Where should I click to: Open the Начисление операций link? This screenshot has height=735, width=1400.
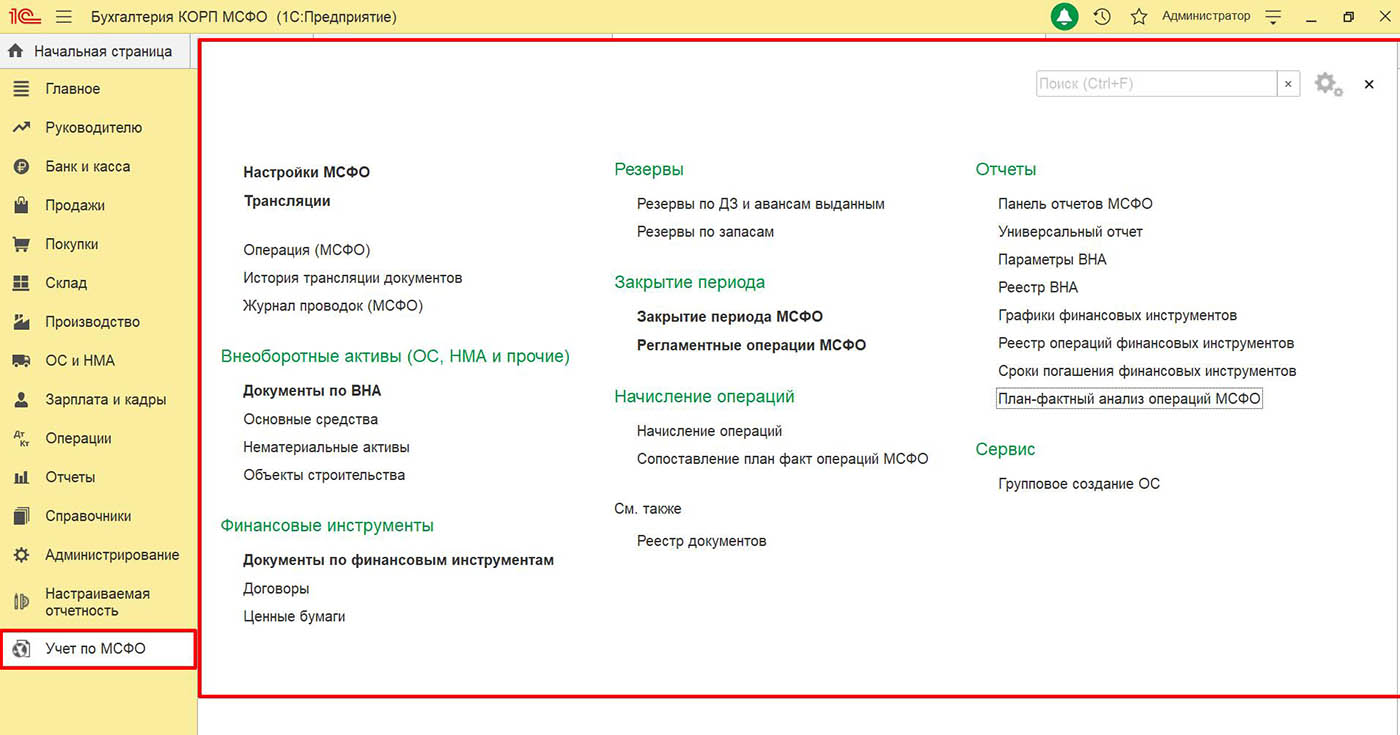tap(710, 431)
